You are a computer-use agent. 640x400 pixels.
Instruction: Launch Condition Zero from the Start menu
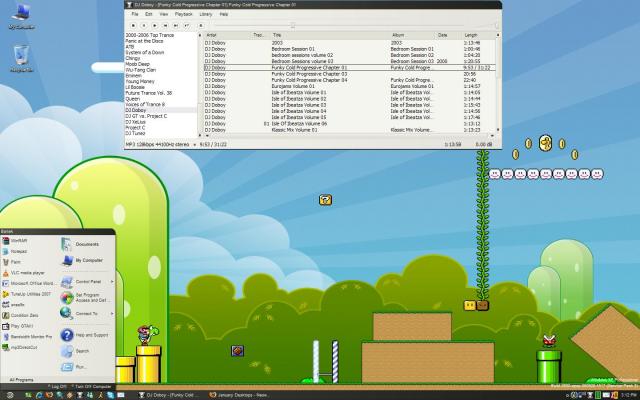point(20,315)
